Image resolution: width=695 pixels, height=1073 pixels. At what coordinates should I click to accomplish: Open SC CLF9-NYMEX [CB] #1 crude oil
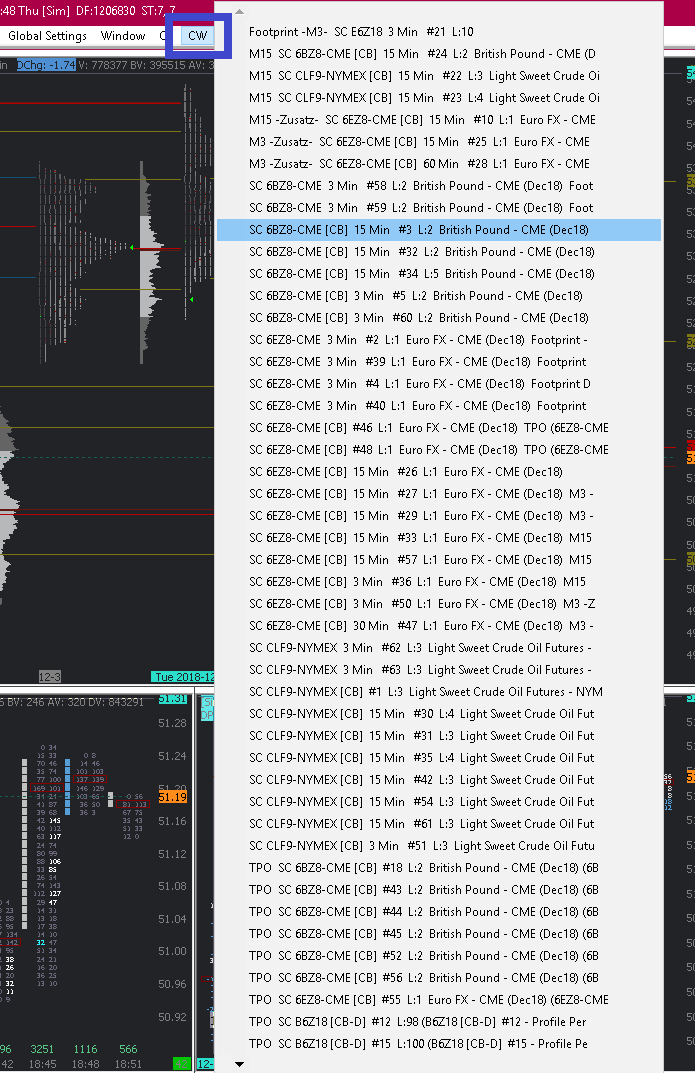click(x=439, y=692)
